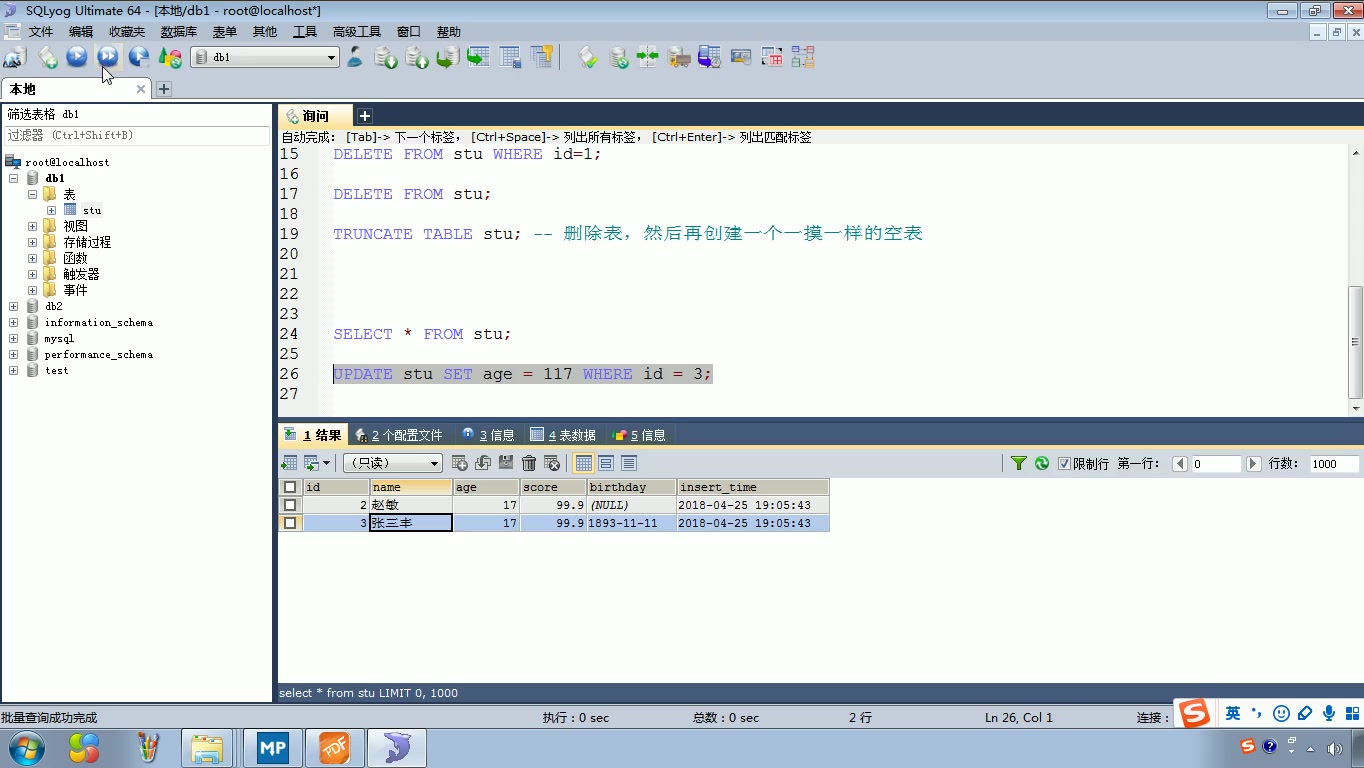Open the 工具 menu
Screen dimensions: 1364x768
point(305,31)
